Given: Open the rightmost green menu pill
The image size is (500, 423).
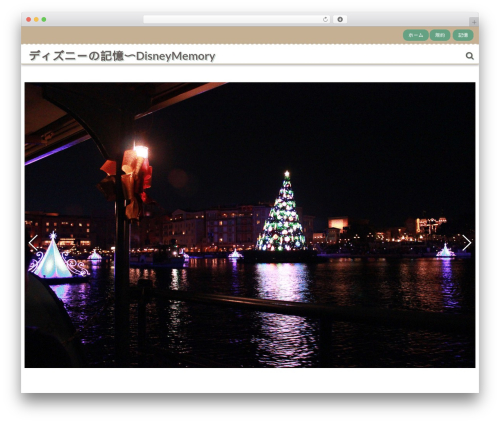Looking at the screenshot, I should point(463,35).
